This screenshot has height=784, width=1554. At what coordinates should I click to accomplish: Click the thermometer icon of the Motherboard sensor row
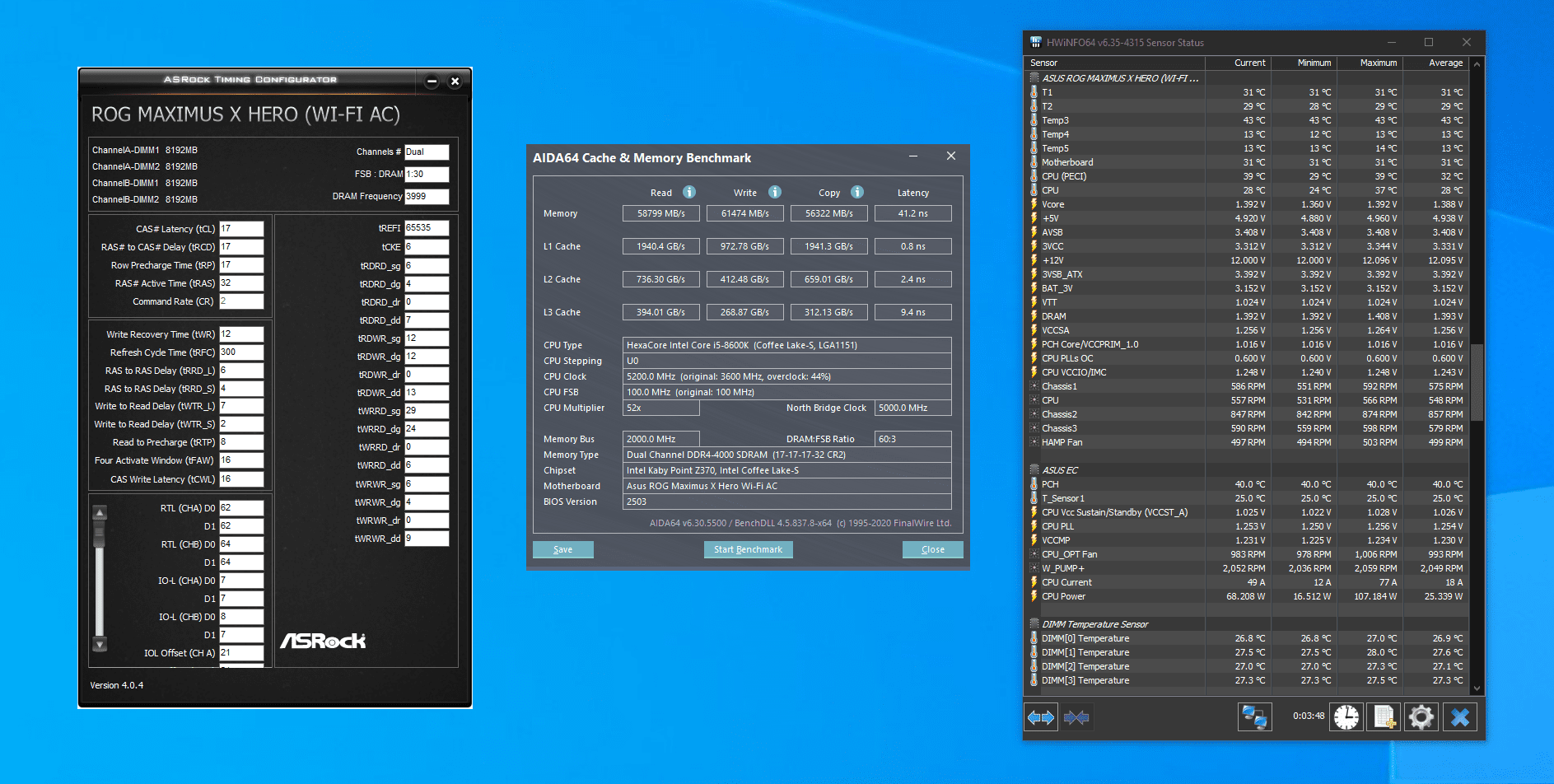pyautogui.click(x=1034, y=162)
